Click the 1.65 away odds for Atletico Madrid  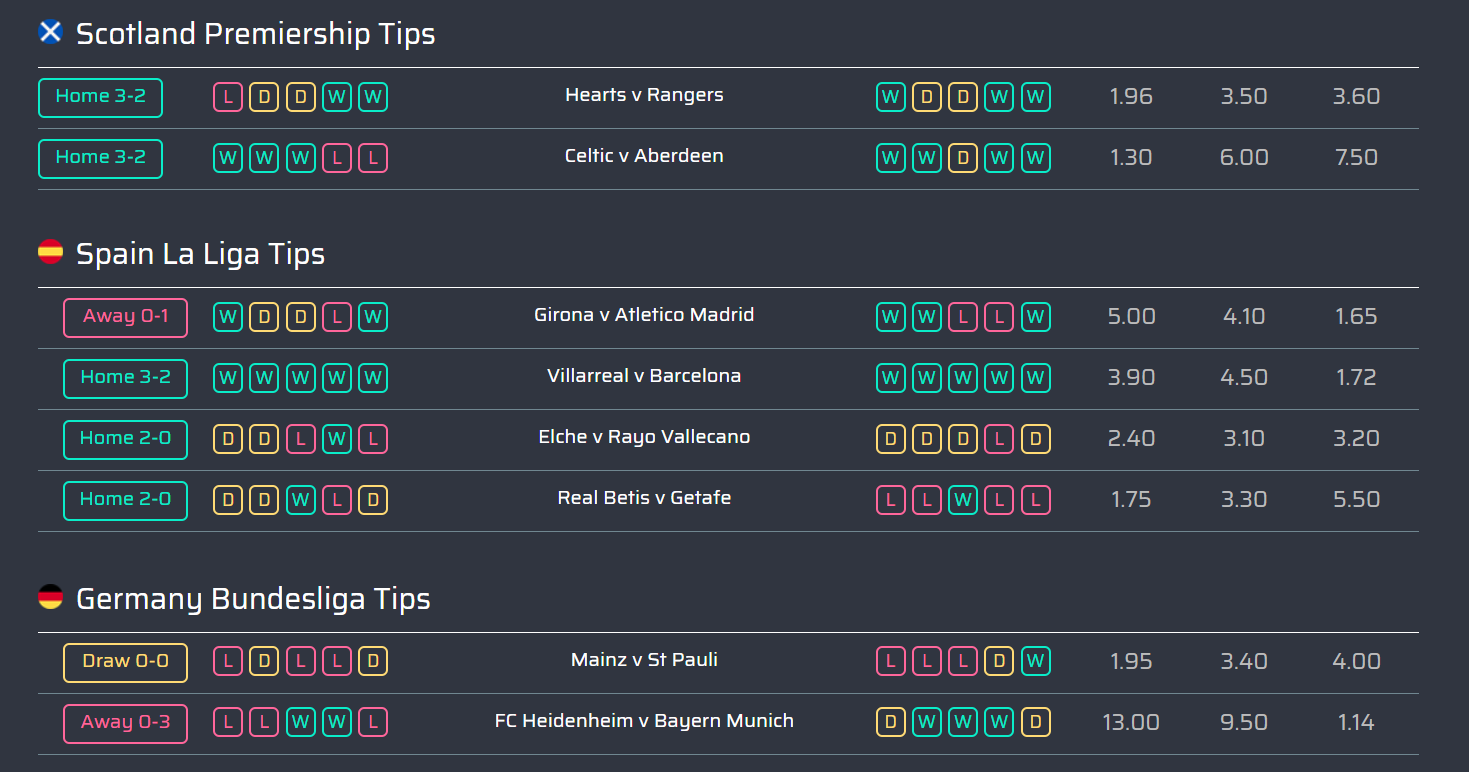[1356, 317]
